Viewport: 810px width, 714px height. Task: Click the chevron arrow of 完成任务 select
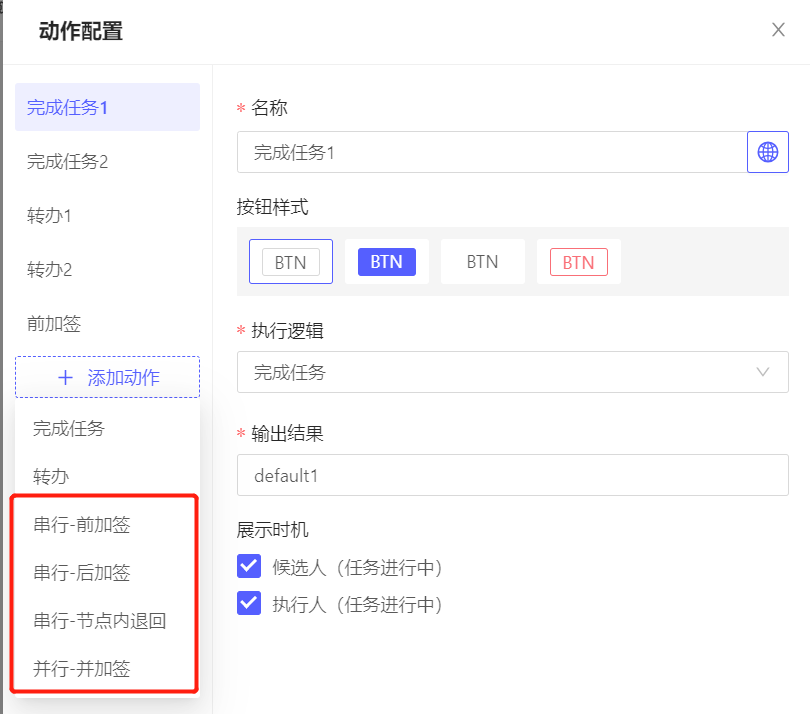pos(762,372)
